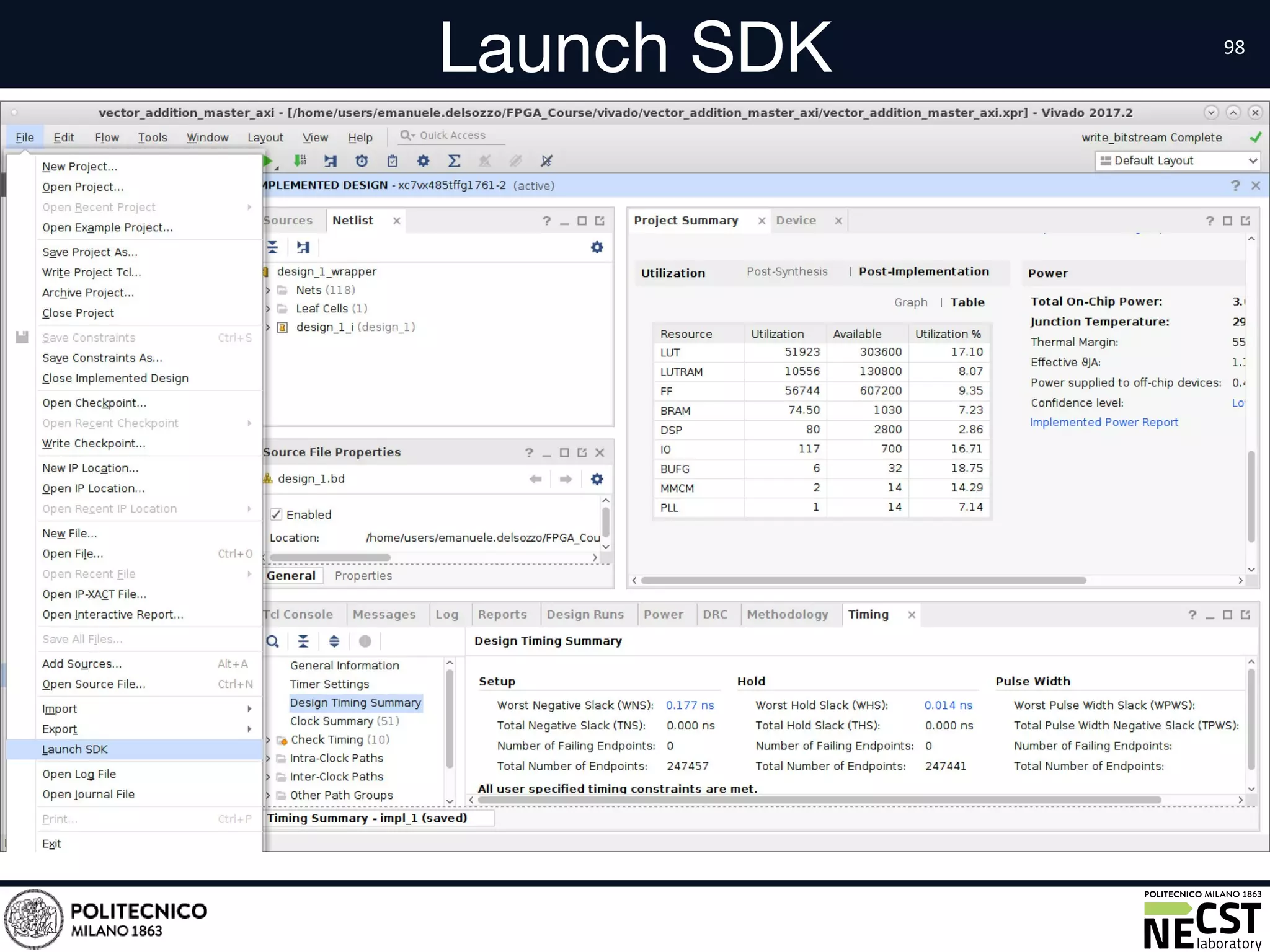Close the Timing tab
1270x952 pixels.
[912, 615]
